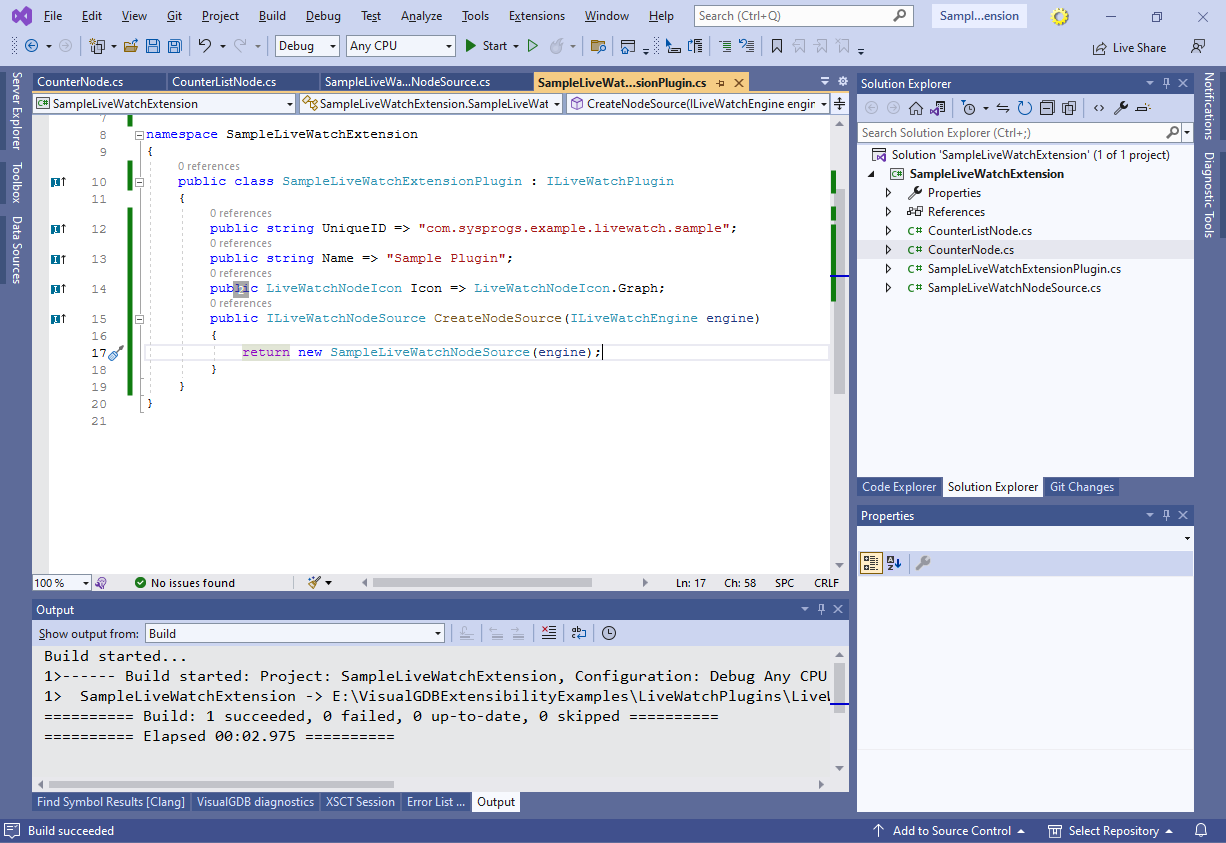Open the Analyze menu

[421, 16]
